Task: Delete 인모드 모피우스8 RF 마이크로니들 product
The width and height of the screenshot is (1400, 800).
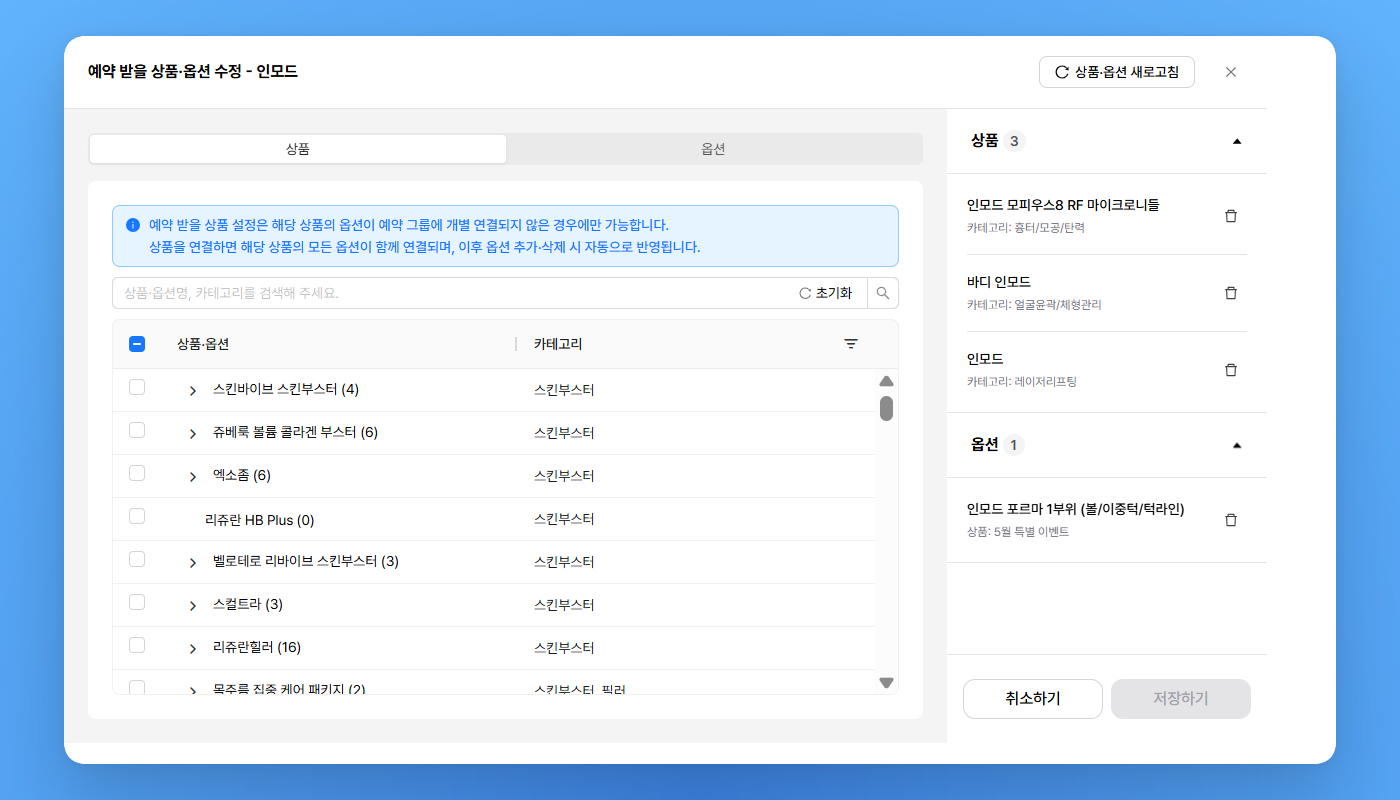Action: coord(1231,216)
